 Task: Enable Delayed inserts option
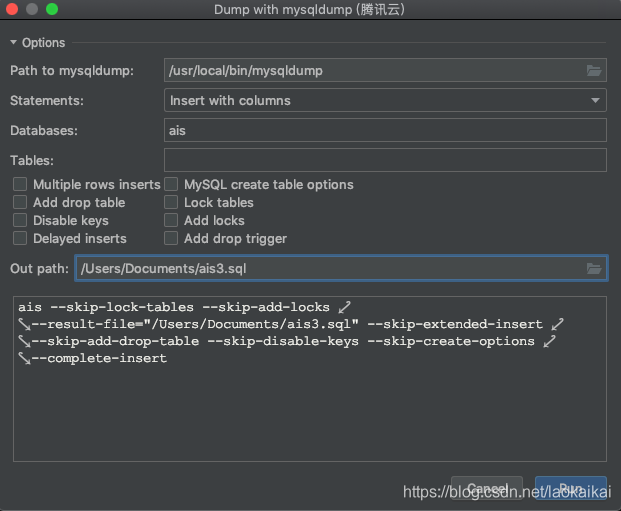point(20,239)
